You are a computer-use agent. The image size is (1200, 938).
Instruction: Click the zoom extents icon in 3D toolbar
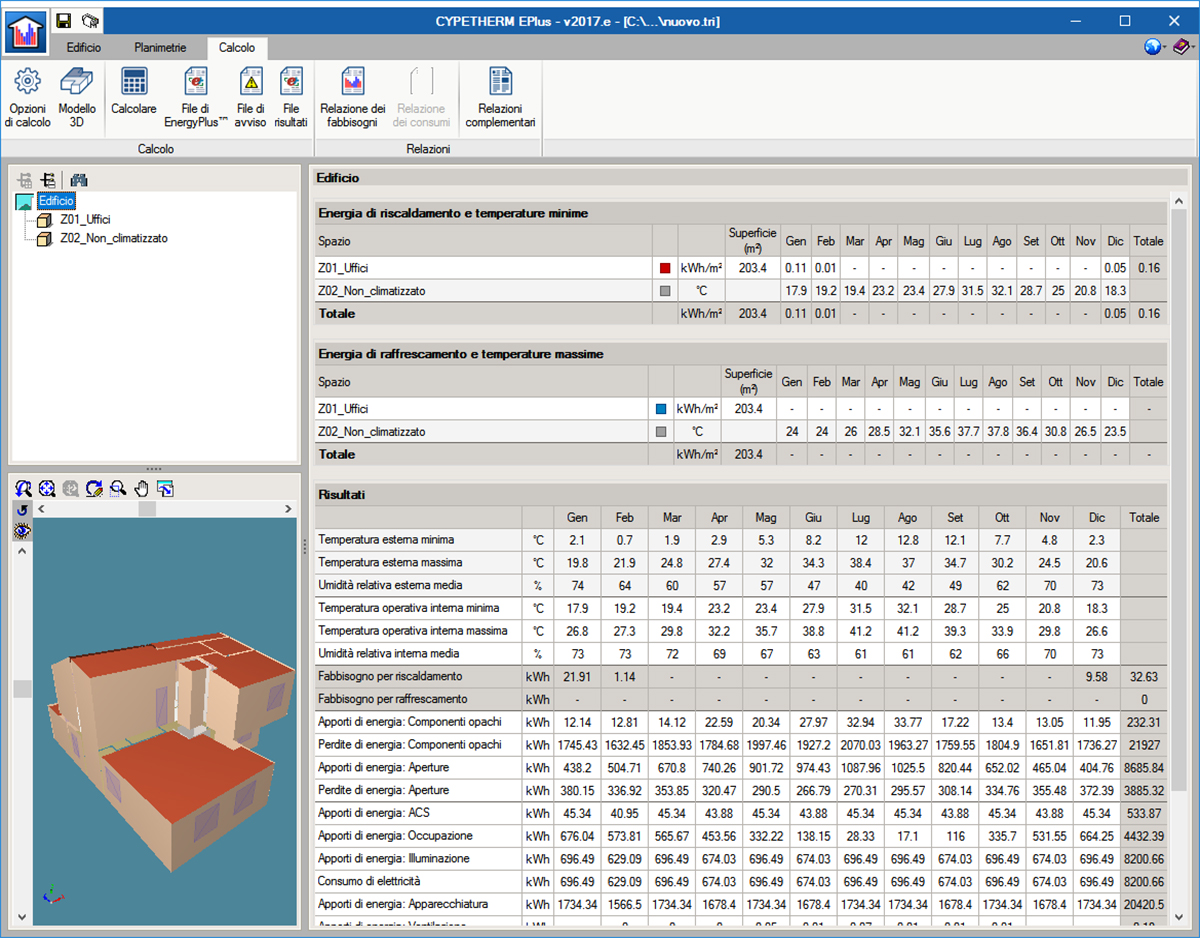click(47, 488)
